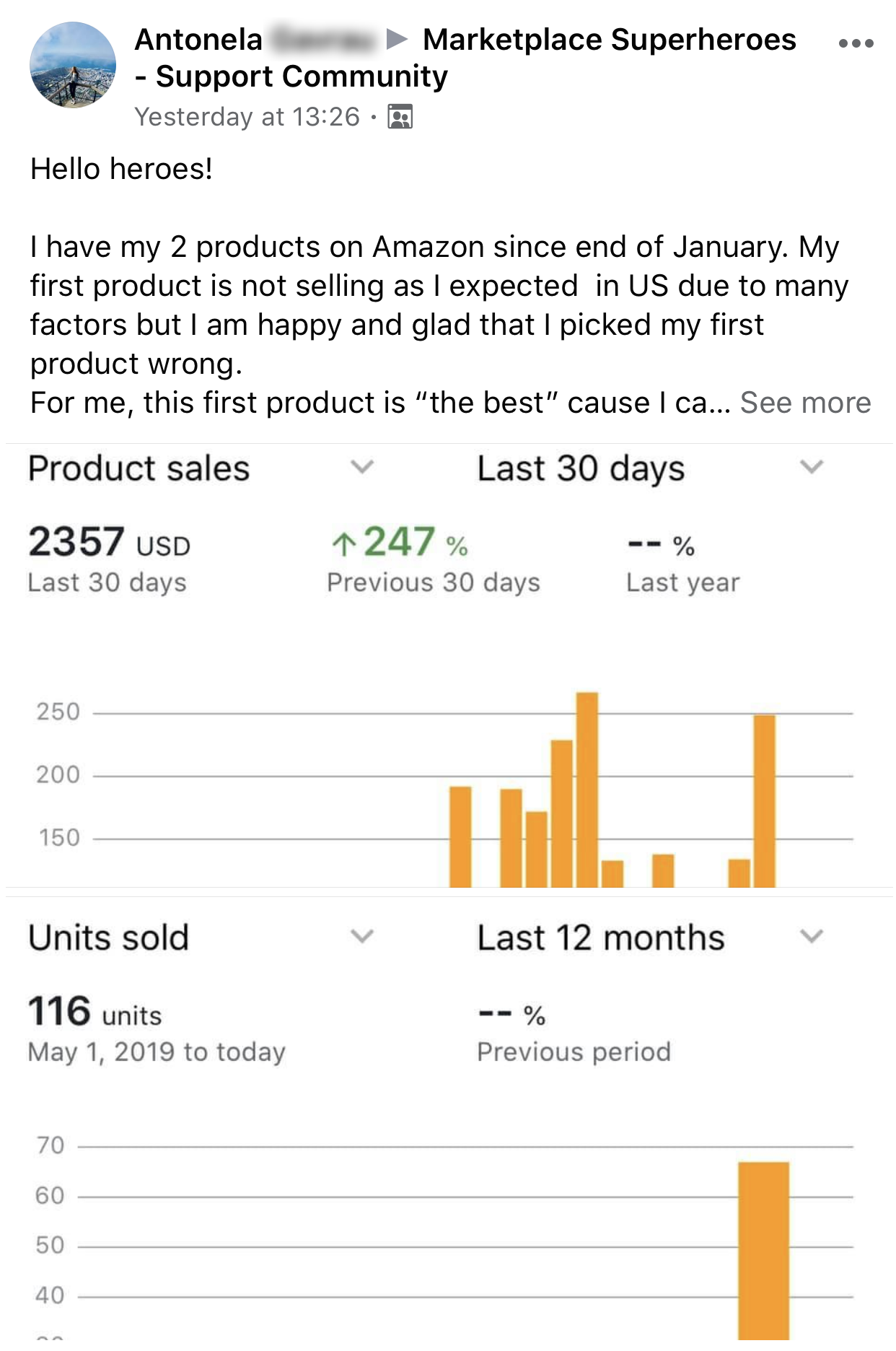The image size is (896, 1351).
Task: Click the 116 units total figure
Action: pyautogui.click(x=95, y=1012)
